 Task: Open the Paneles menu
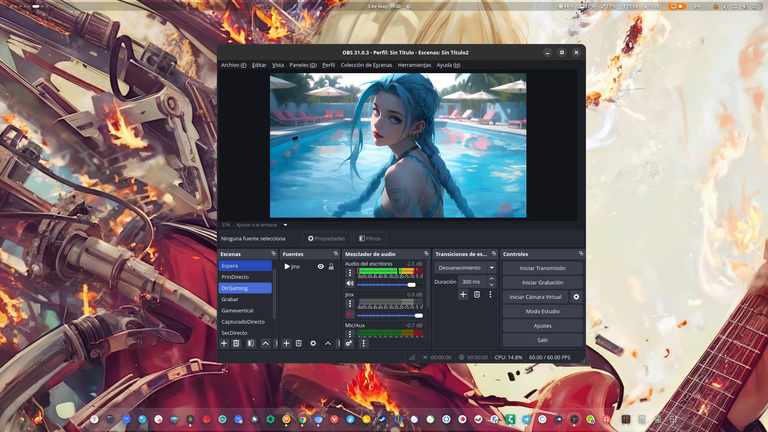(303, 65)
